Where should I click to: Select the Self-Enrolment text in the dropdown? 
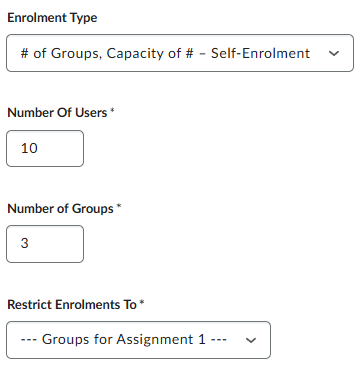click(260, 53)
